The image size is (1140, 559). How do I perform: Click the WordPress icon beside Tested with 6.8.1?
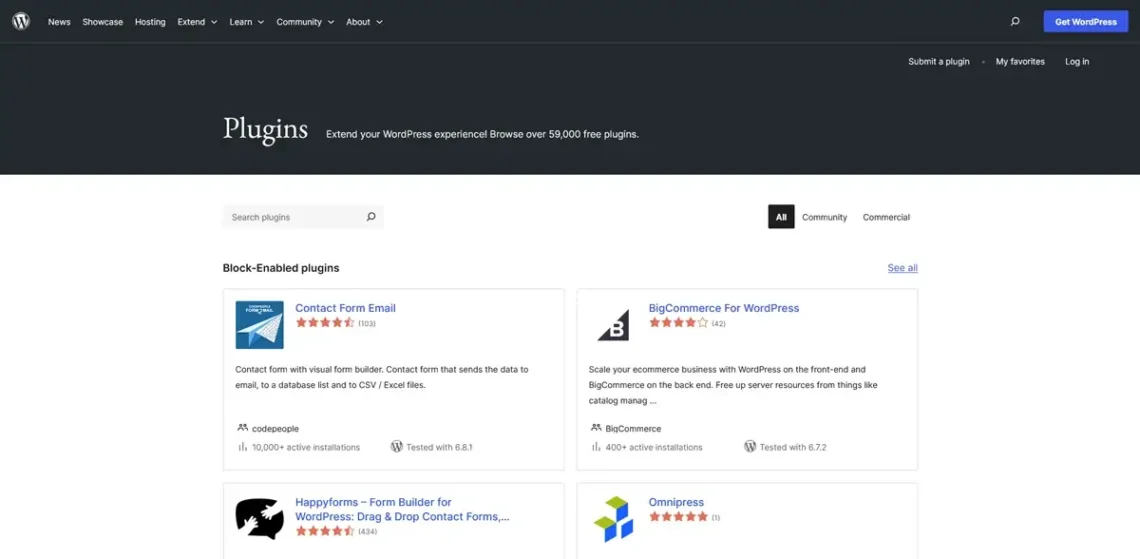click(396, 446)
